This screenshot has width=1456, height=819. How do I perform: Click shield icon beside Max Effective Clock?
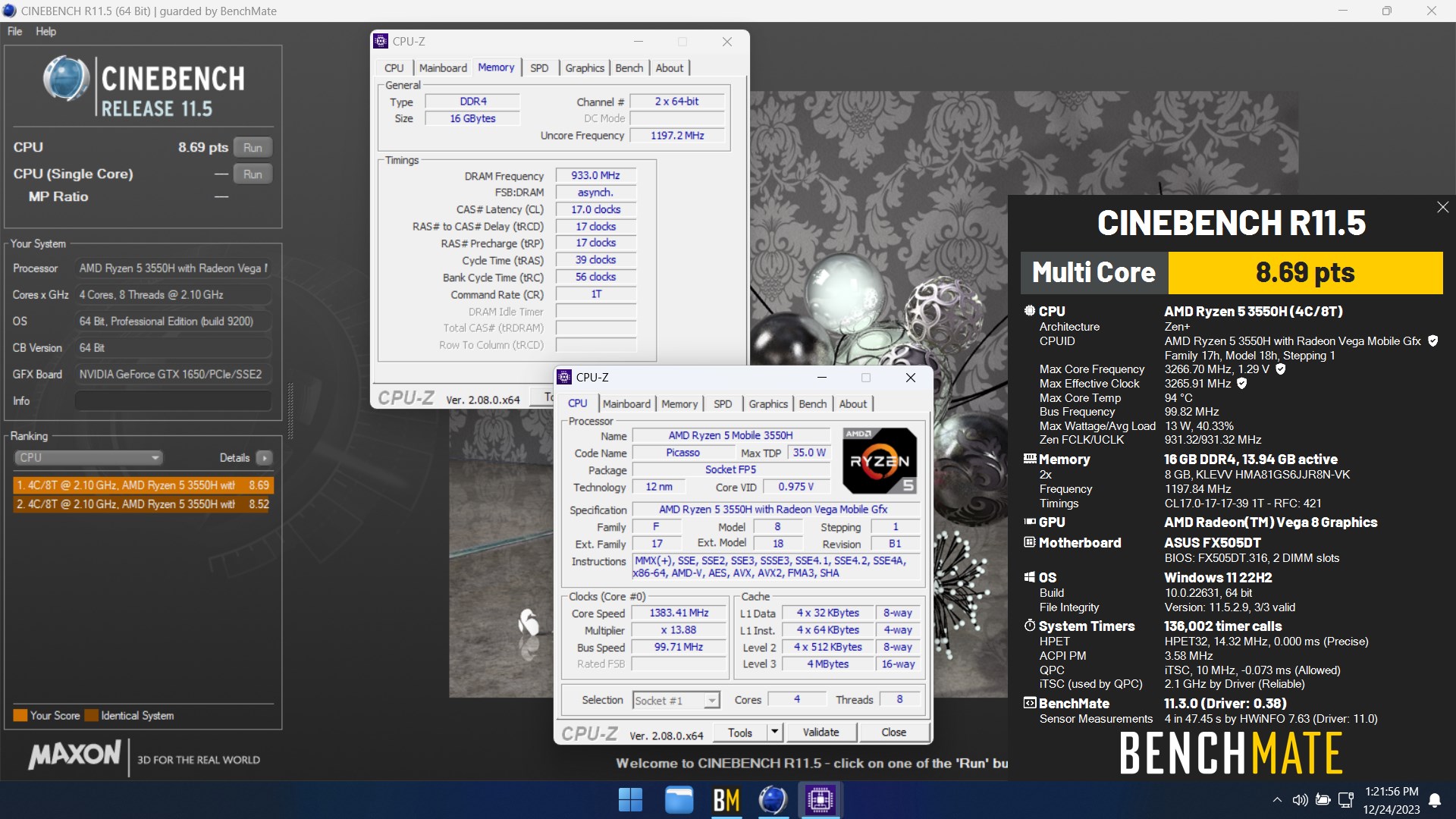pos(1242,384)
